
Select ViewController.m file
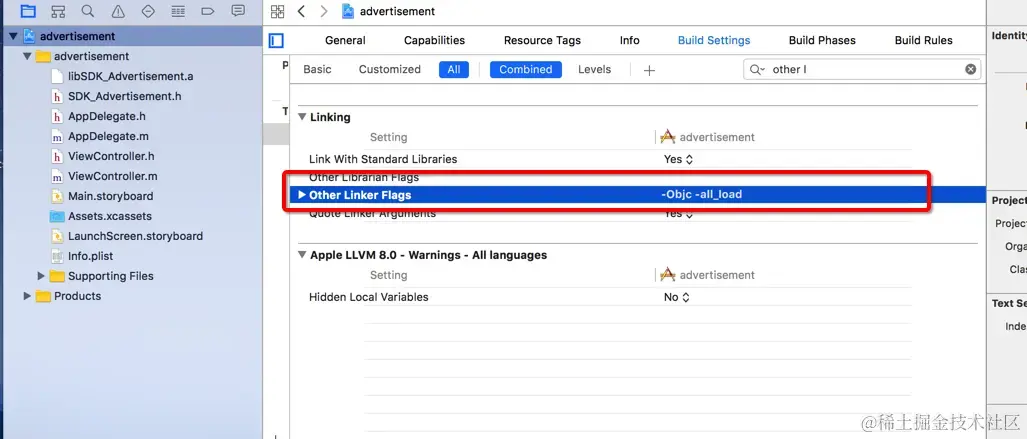(x=113, y=176)
